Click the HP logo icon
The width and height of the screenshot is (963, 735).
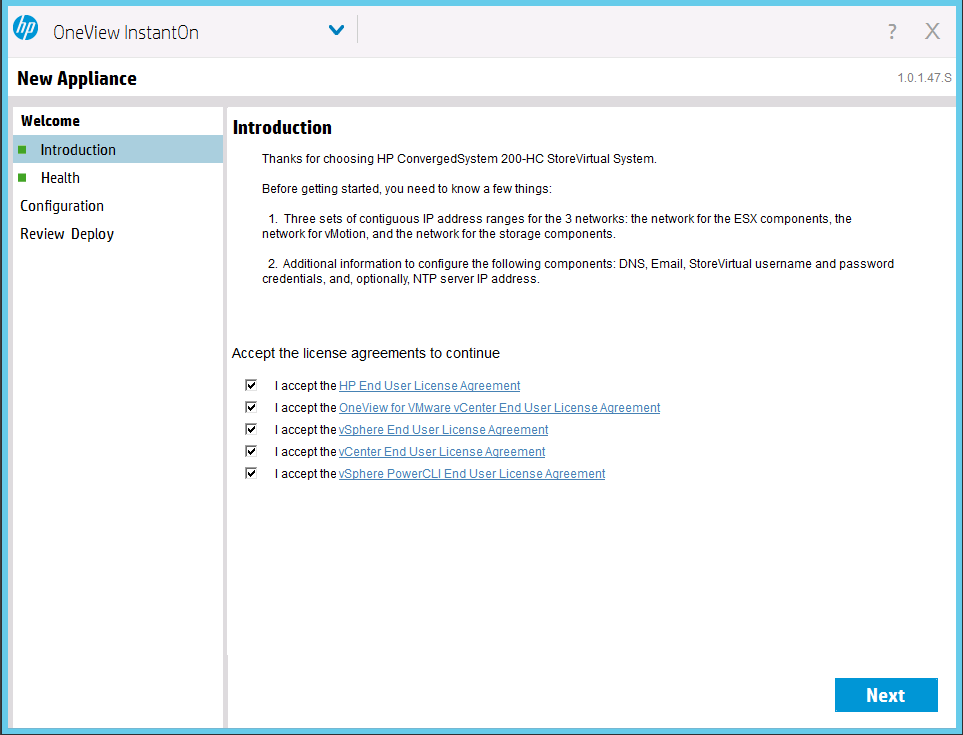point(25,28)
